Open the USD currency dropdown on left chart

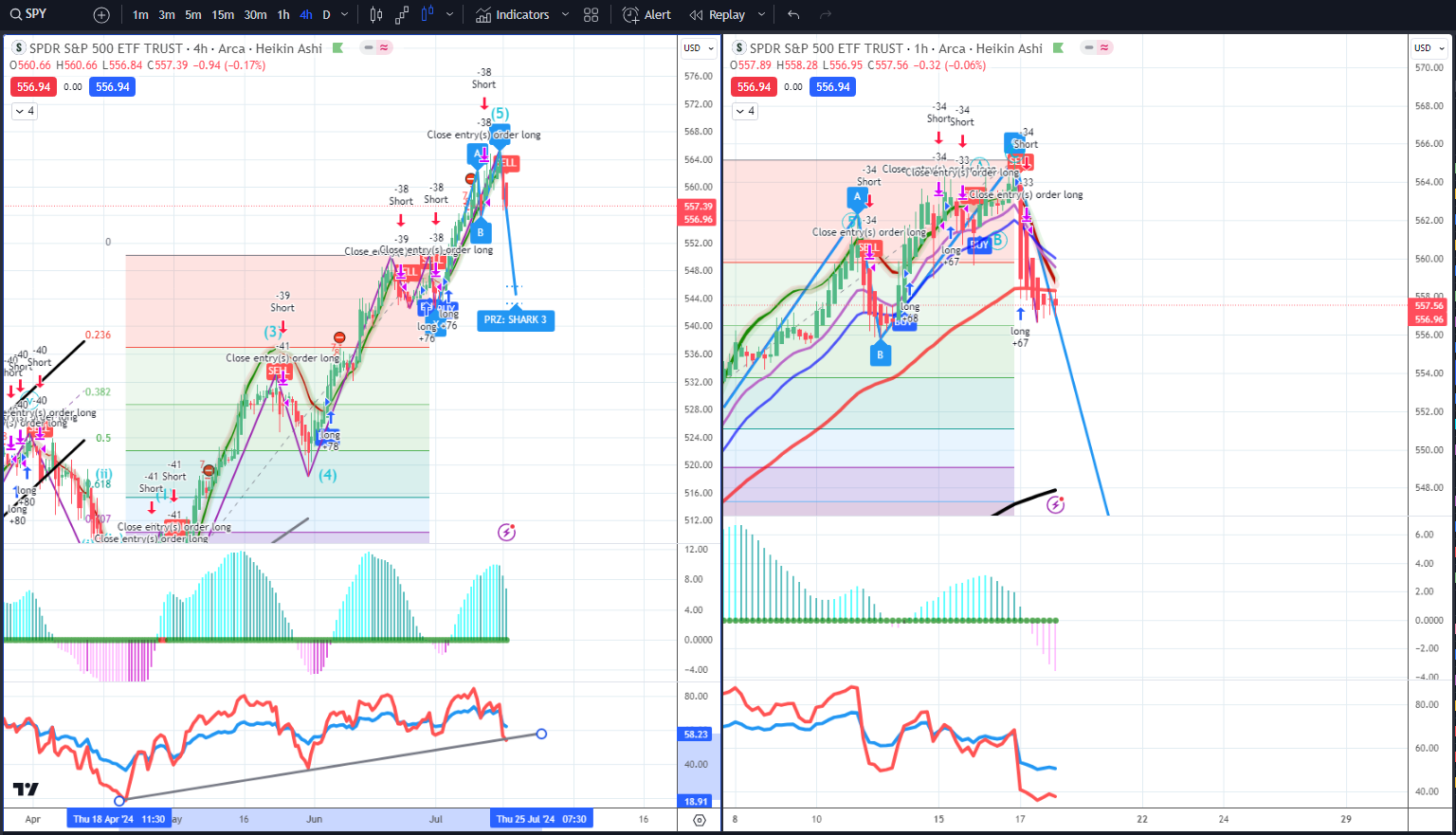pos(700,47)
